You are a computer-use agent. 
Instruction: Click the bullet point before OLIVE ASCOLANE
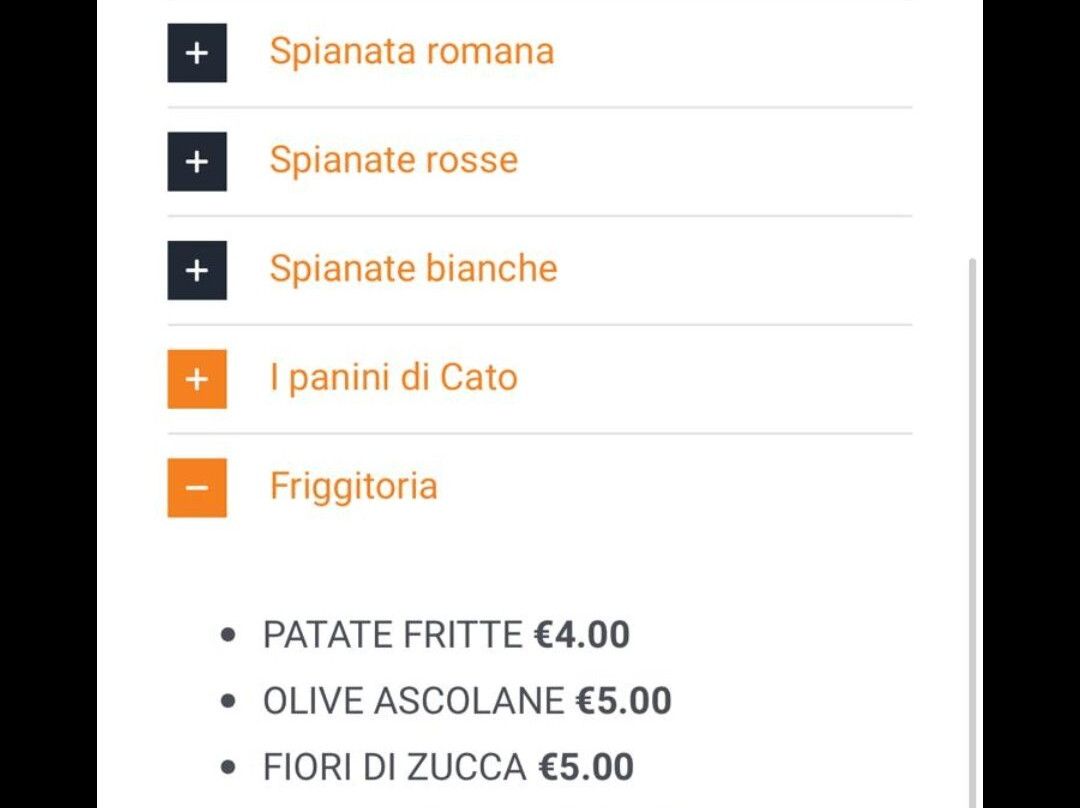229,702
